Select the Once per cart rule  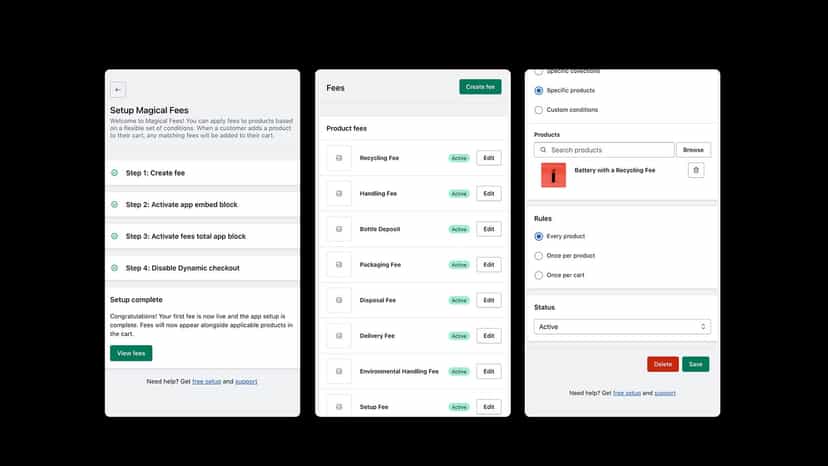(539, 275)
